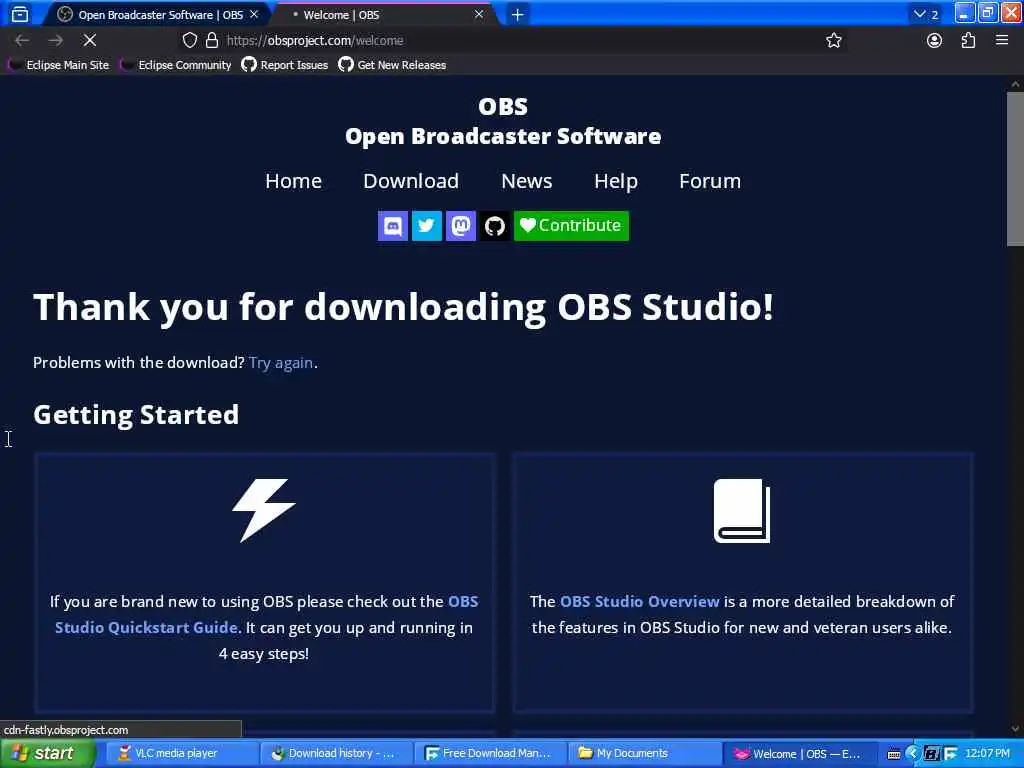Select the Welcome | OBS taskbar button
The width and height of the screenshot is (1024, 768).
(x=799, y=754)
